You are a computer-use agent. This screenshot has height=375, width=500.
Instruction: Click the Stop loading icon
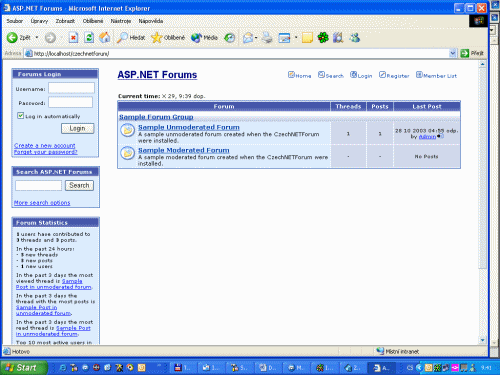click(x=73, y=38)
